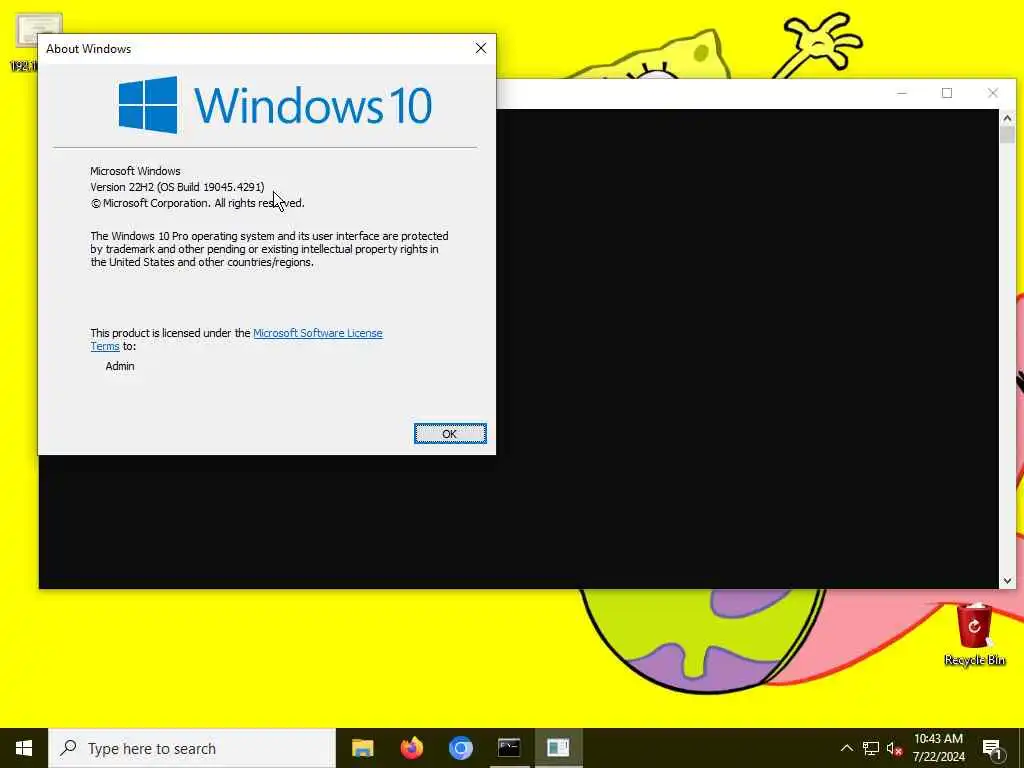Viewport: 1024px width, 768px height.
Task: Launch Chrome from the taskbar
Action: [x=460, y=748]
